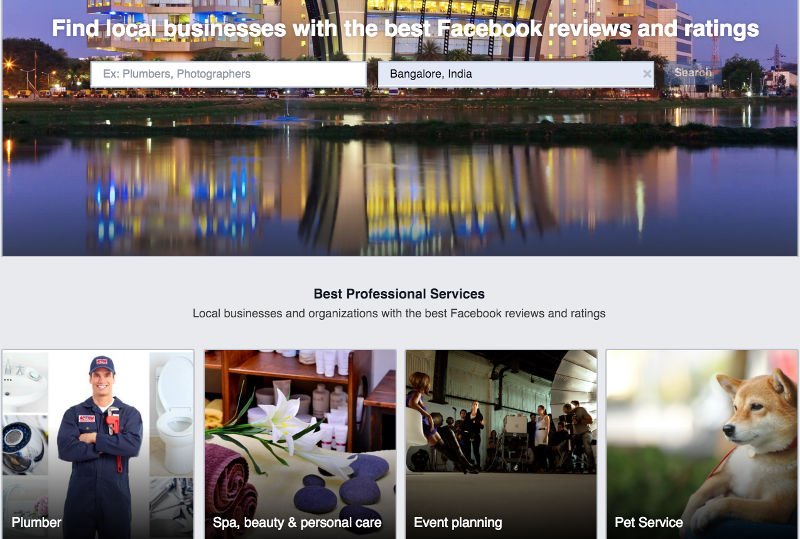Select the Spa, beauty & personal care label
The width and height of the screenshot is (800, 539).
pyautogui.click(x=297, y=523)
